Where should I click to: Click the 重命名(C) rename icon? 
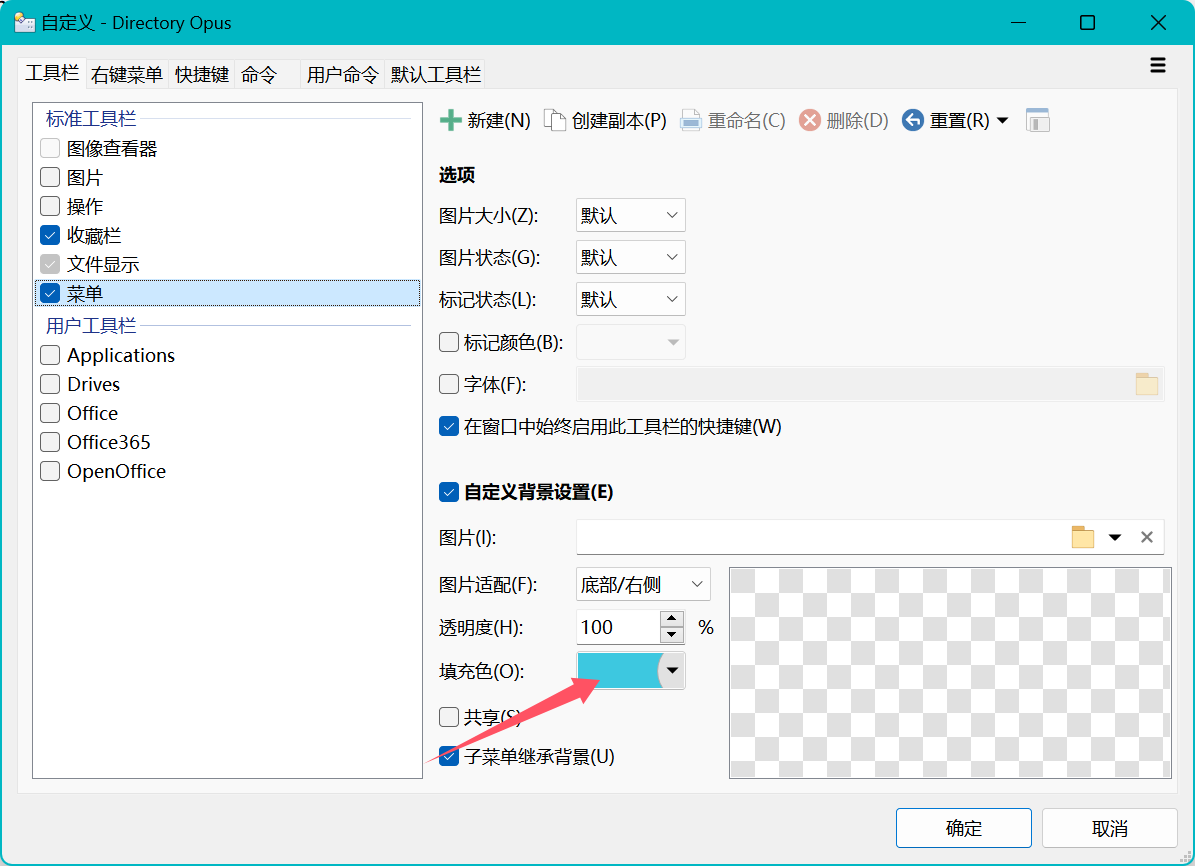tap(690, 120)
